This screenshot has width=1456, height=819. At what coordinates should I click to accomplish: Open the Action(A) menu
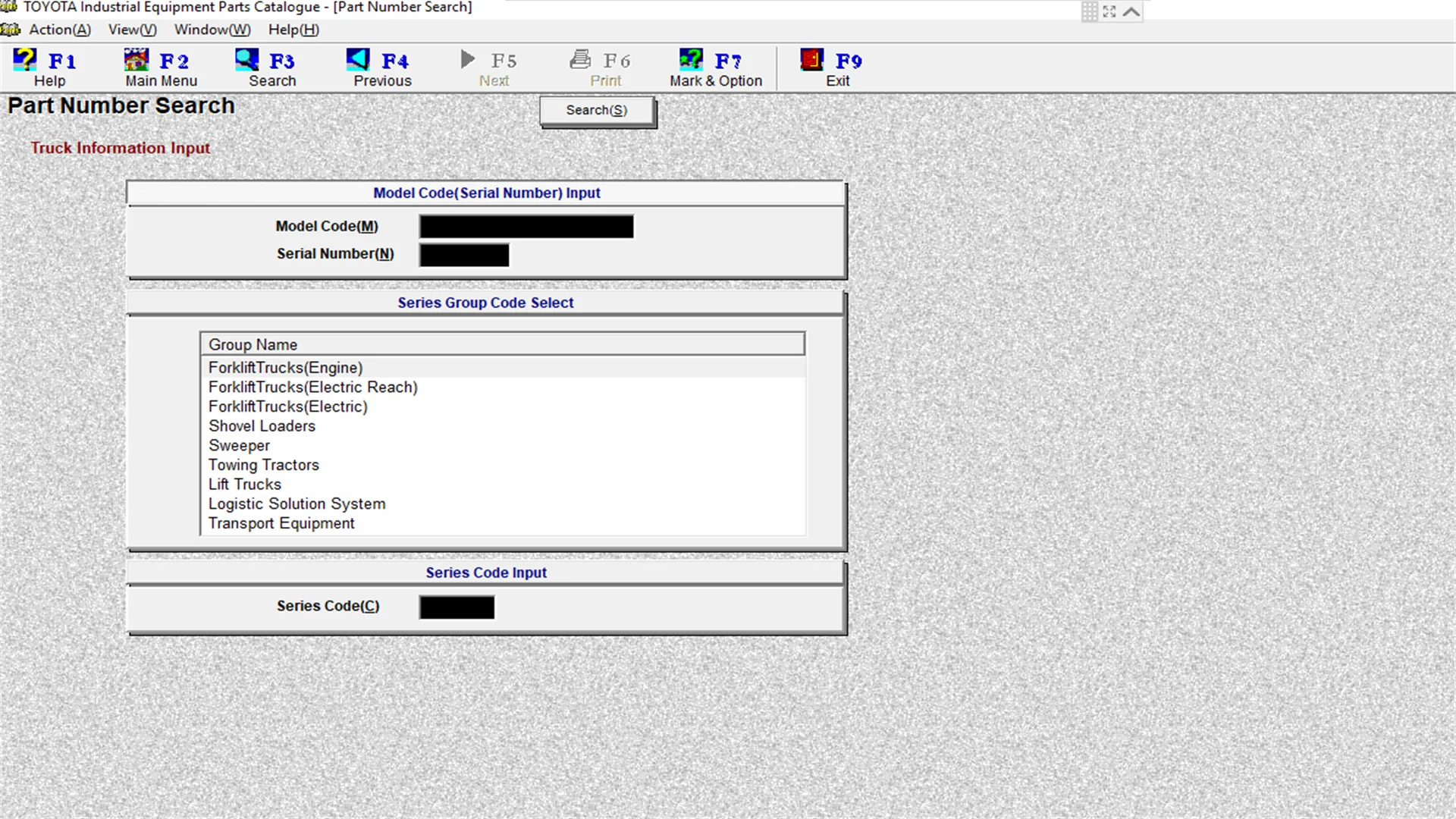coord(60,30)
